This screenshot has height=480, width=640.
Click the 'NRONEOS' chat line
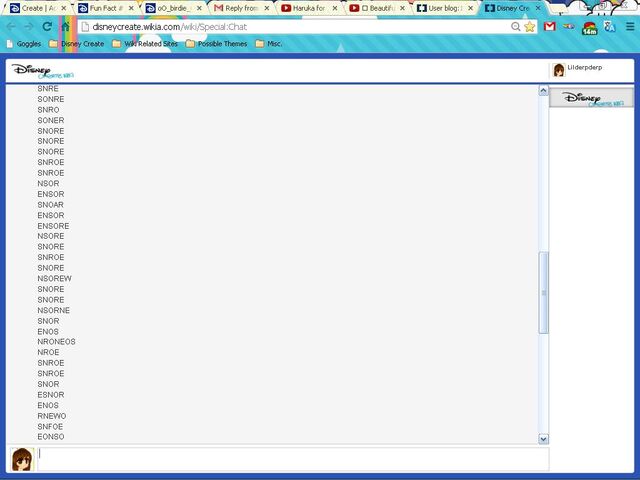(x=56, y=342)
